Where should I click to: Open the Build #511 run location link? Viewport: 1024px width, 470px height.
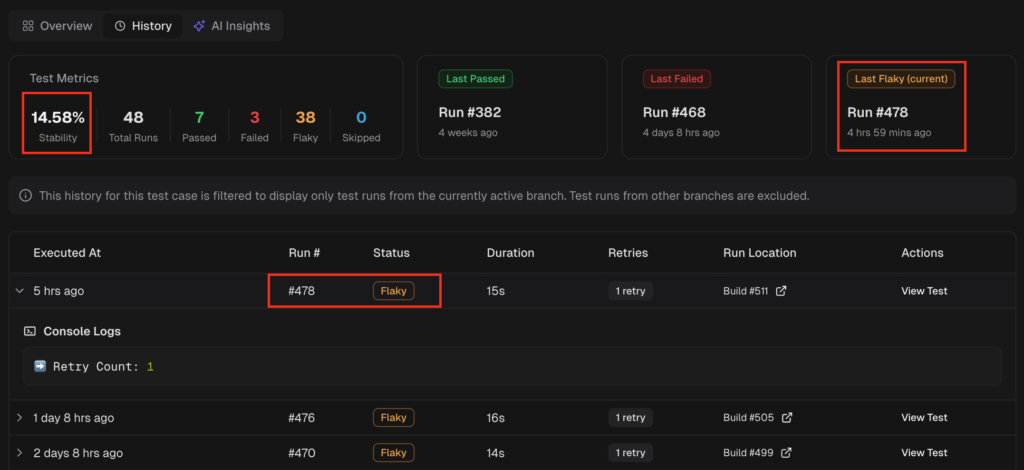(747, 291)
